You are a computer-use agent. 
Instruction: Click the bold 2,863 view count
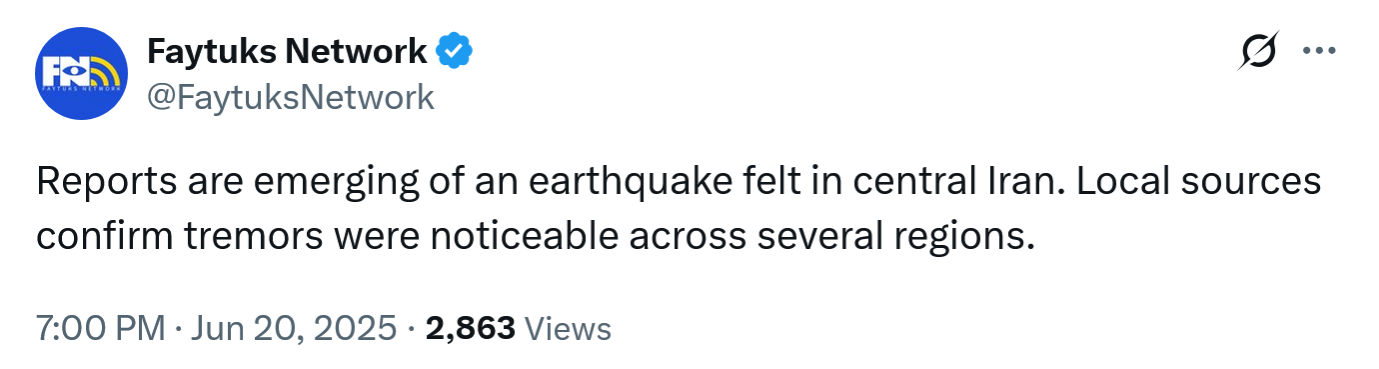click(x=471, y=328)
